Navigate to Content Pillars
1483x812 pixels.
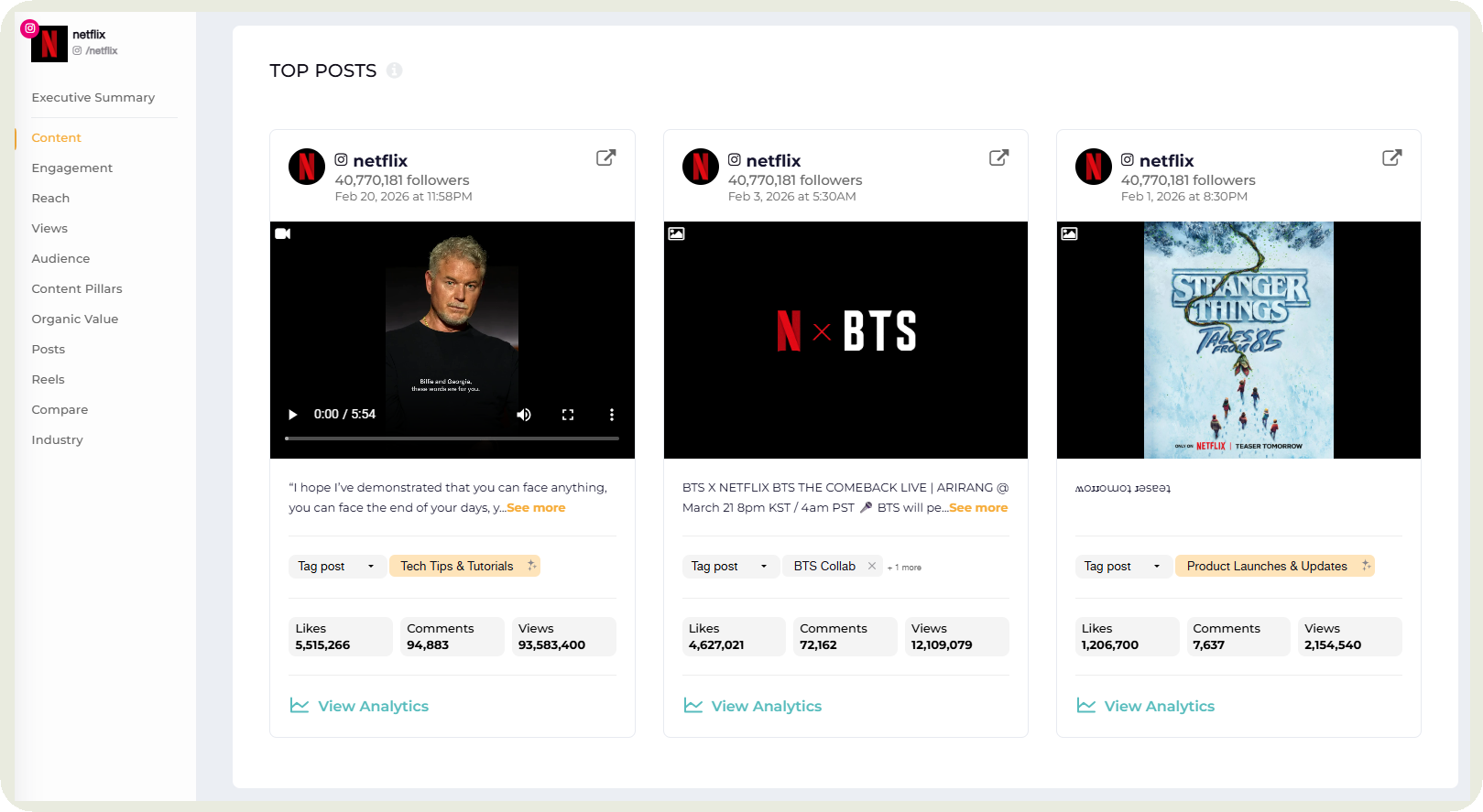pos(77,289)
